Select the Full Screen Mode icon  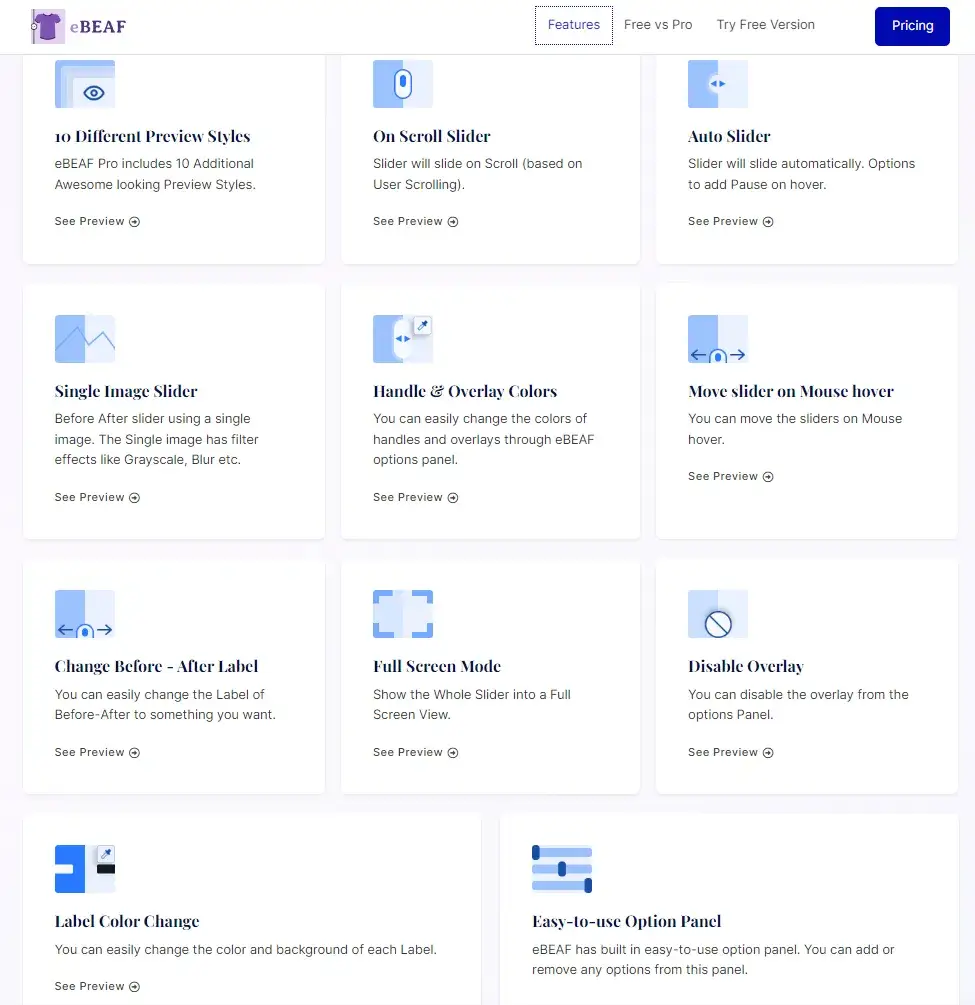coord(403,614)
